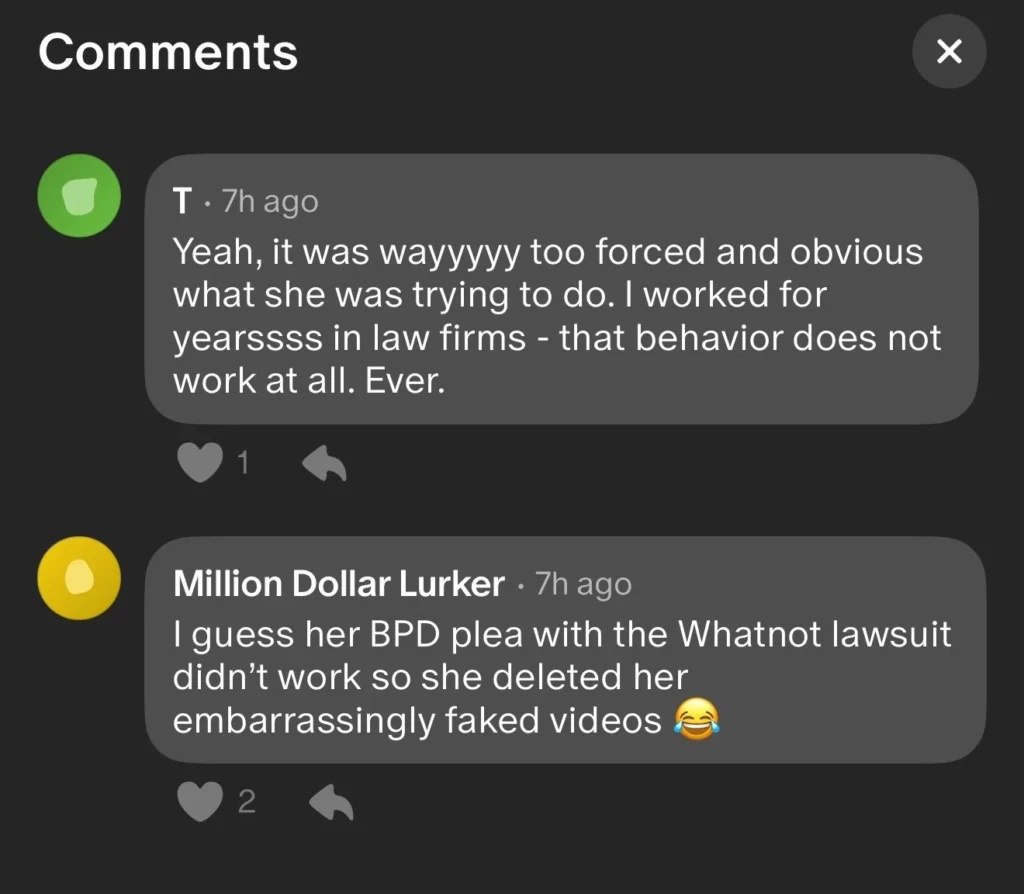Reply to Million Dollar Lurker's comment
Image resolution: width=1024 pixels, height=894 pixels.
[330, 801]
